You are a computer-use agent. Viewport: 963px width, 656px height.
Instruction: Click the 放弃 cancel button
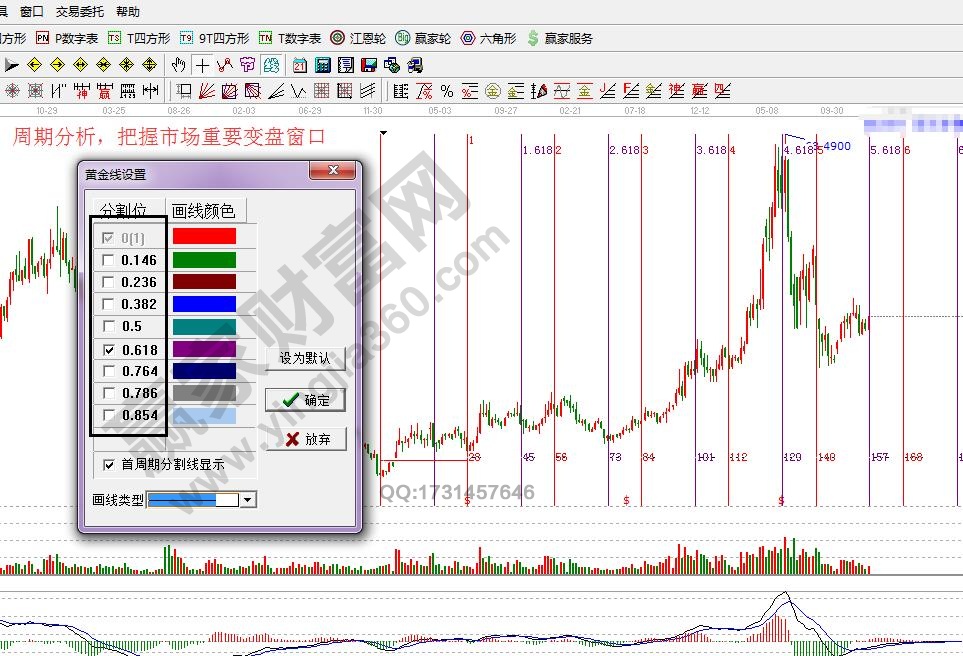pyautogui.click(x=305, y=439)
